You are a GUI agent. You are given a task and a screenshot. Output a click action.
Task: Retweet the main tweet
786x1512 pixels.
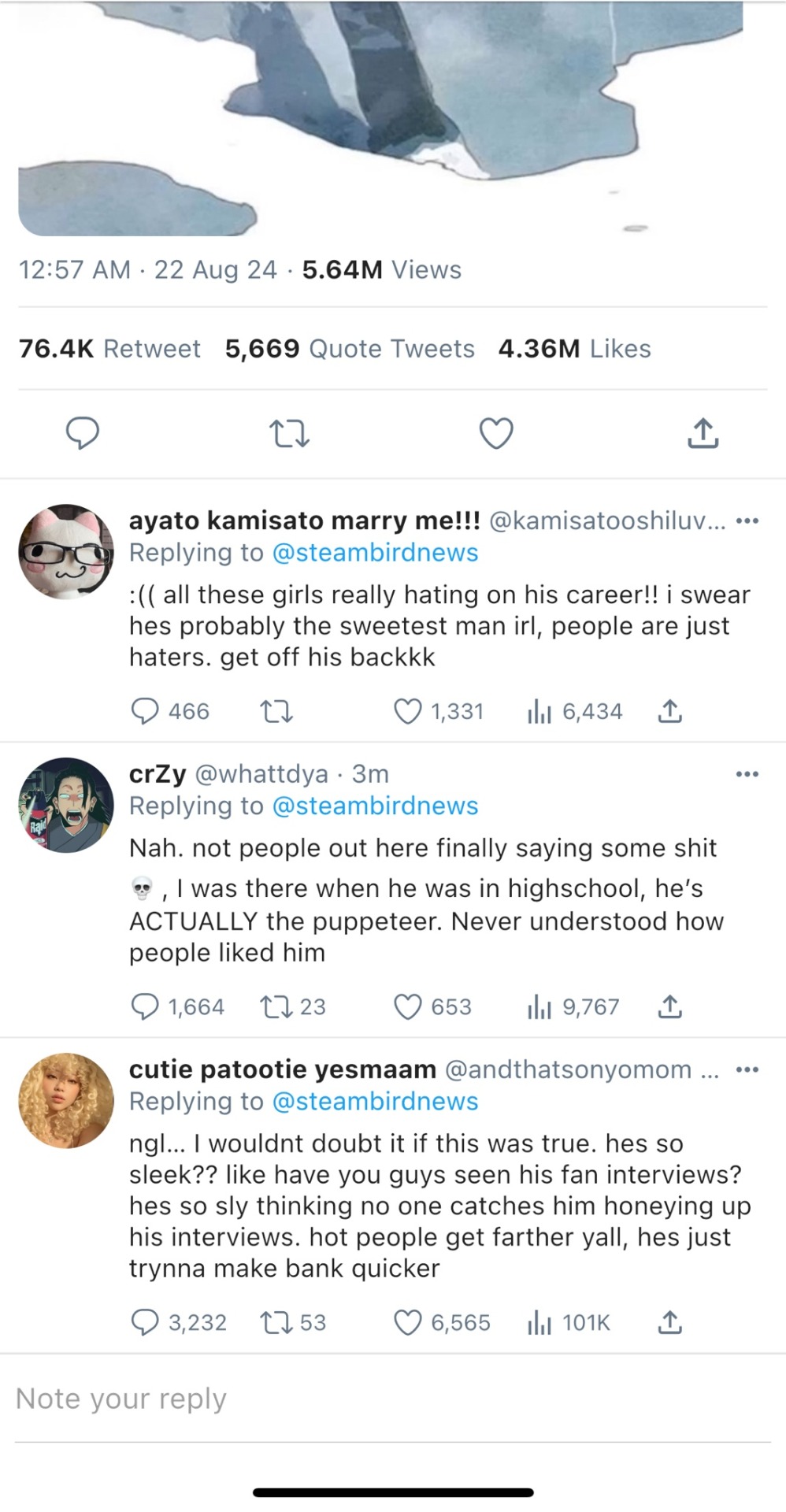coord(289,433)
